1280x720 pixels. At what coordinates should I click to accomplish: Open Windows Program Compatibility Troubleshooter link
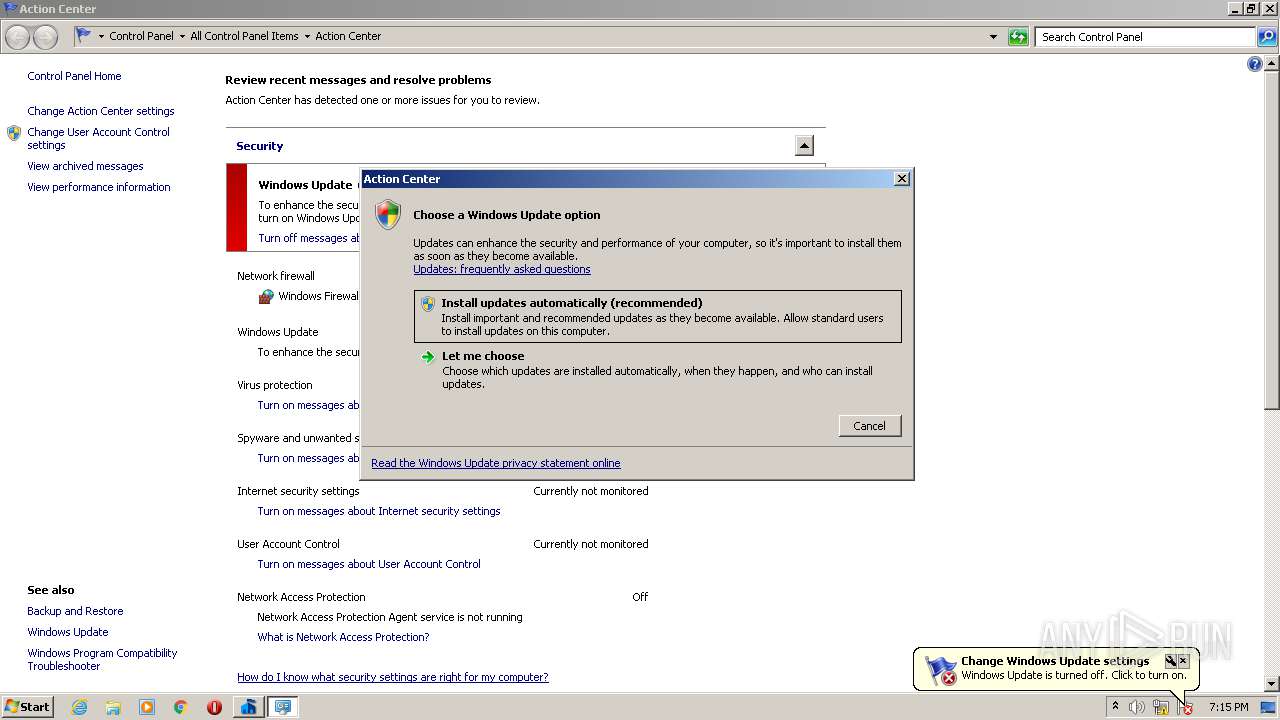click(102, 660)
